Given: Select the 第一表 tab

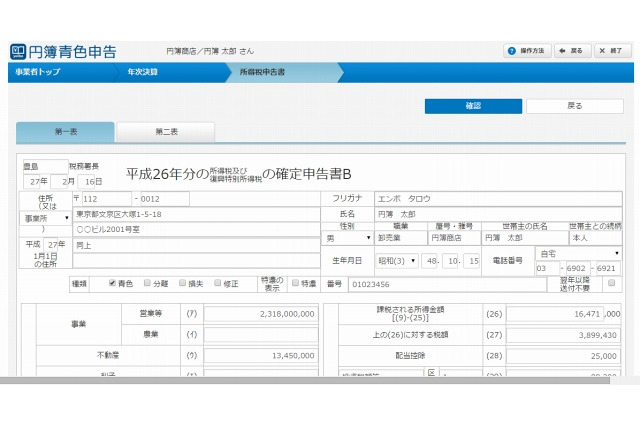Looking at the screenshot, I should [65, 132].
